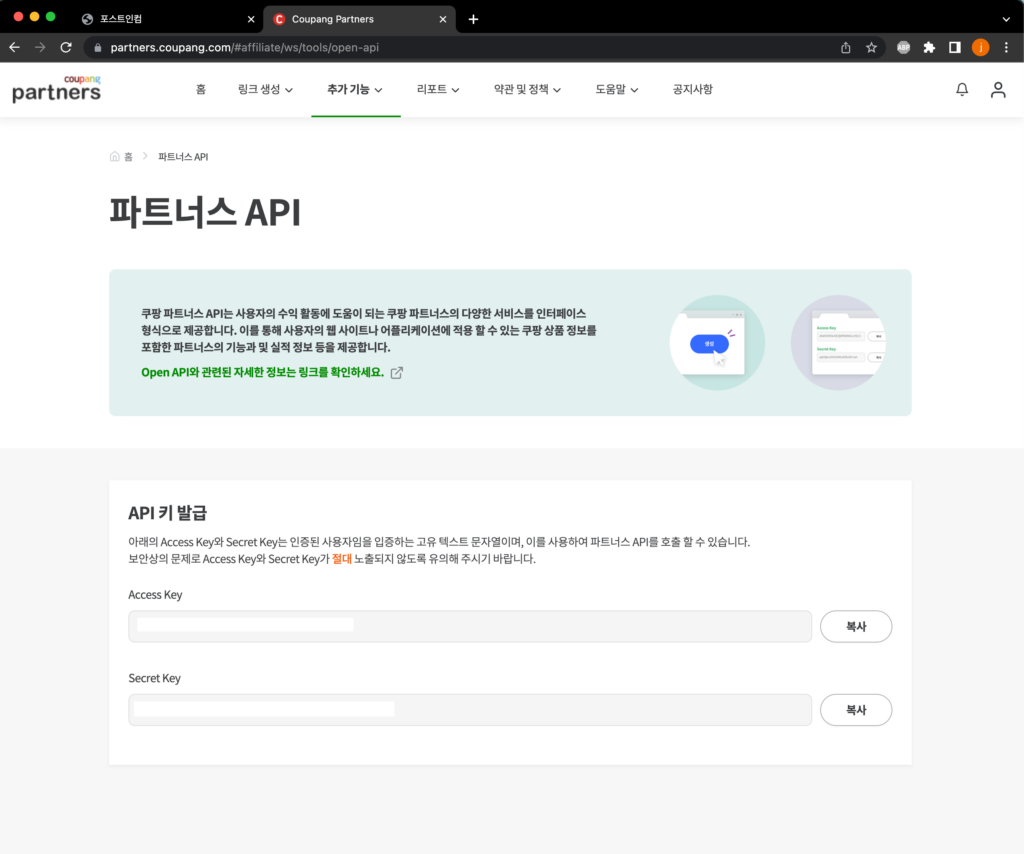The width and height of the screenshot is (1024, 854).
Task: Click the browser back arrow
Action: pos(14,48)
